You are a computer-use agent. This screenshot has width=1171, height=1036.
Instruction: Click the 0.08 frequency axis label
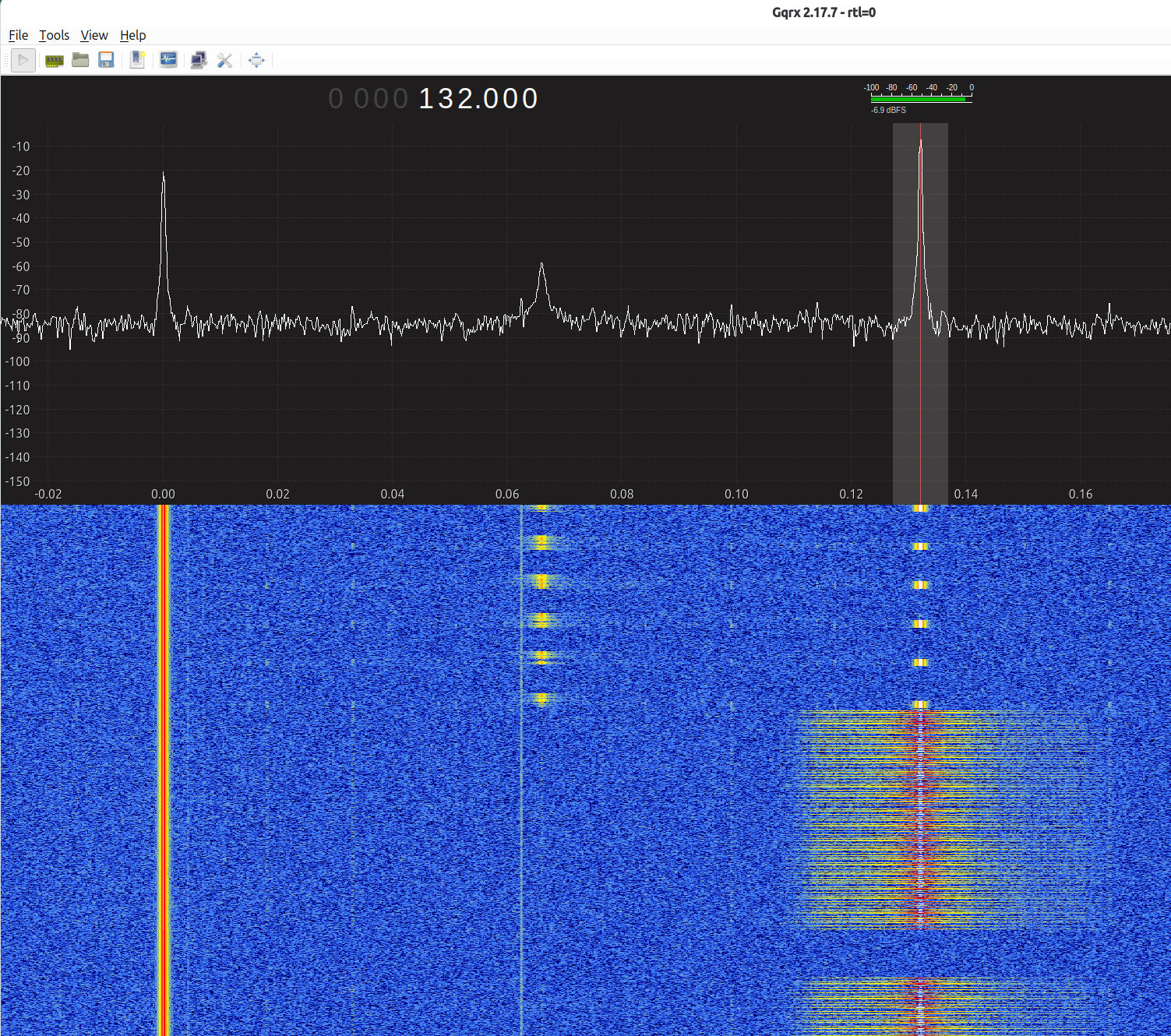coord(622,494)
